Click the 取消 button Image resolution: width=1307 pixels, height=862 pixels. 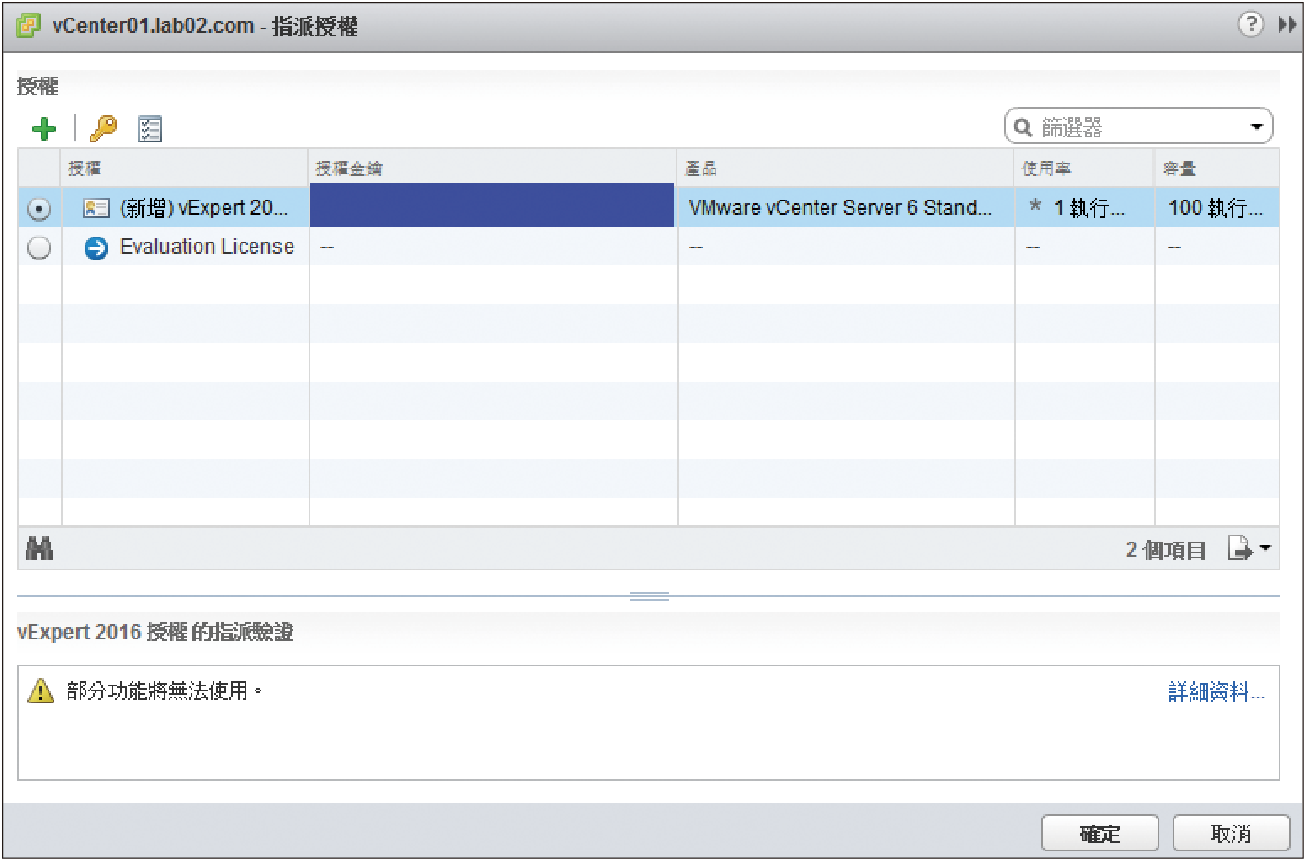[x=1230, y=833]
